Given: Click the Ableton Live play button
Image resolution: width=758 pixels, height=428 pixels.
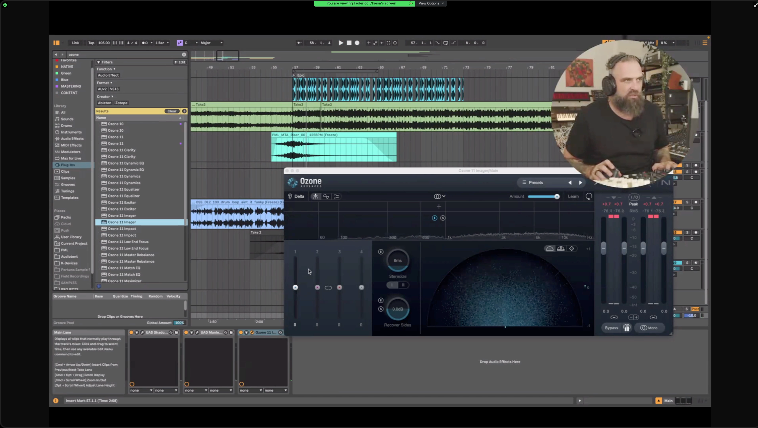Looking at the screenshot, I should click(x=341, y=43).
